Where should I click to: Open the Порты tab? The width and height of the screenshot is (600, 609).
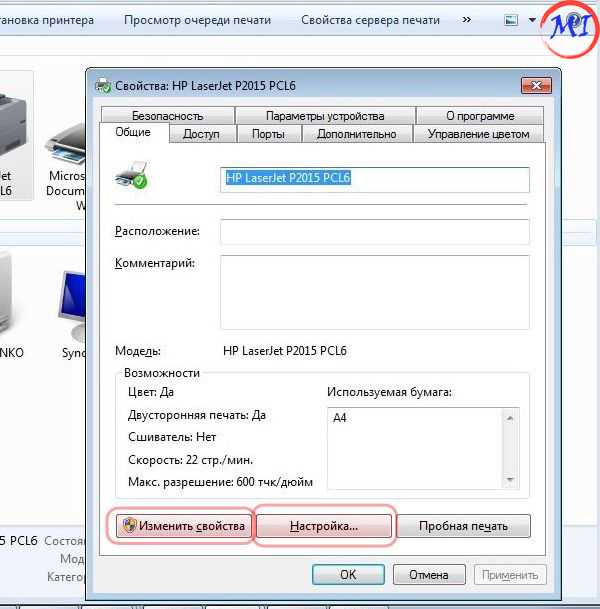(x=268, y=134)
